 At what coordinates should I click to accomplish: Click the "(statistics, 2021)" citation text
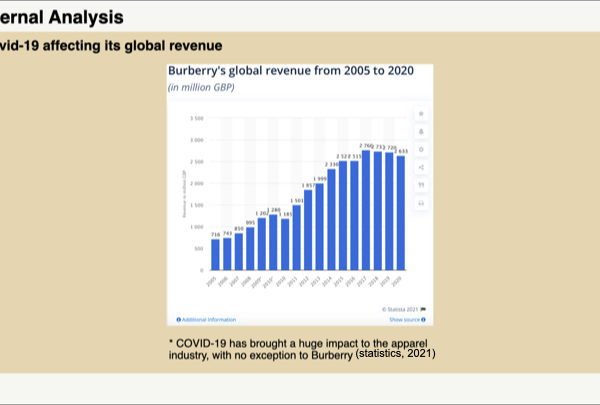[x=396, y=353]
